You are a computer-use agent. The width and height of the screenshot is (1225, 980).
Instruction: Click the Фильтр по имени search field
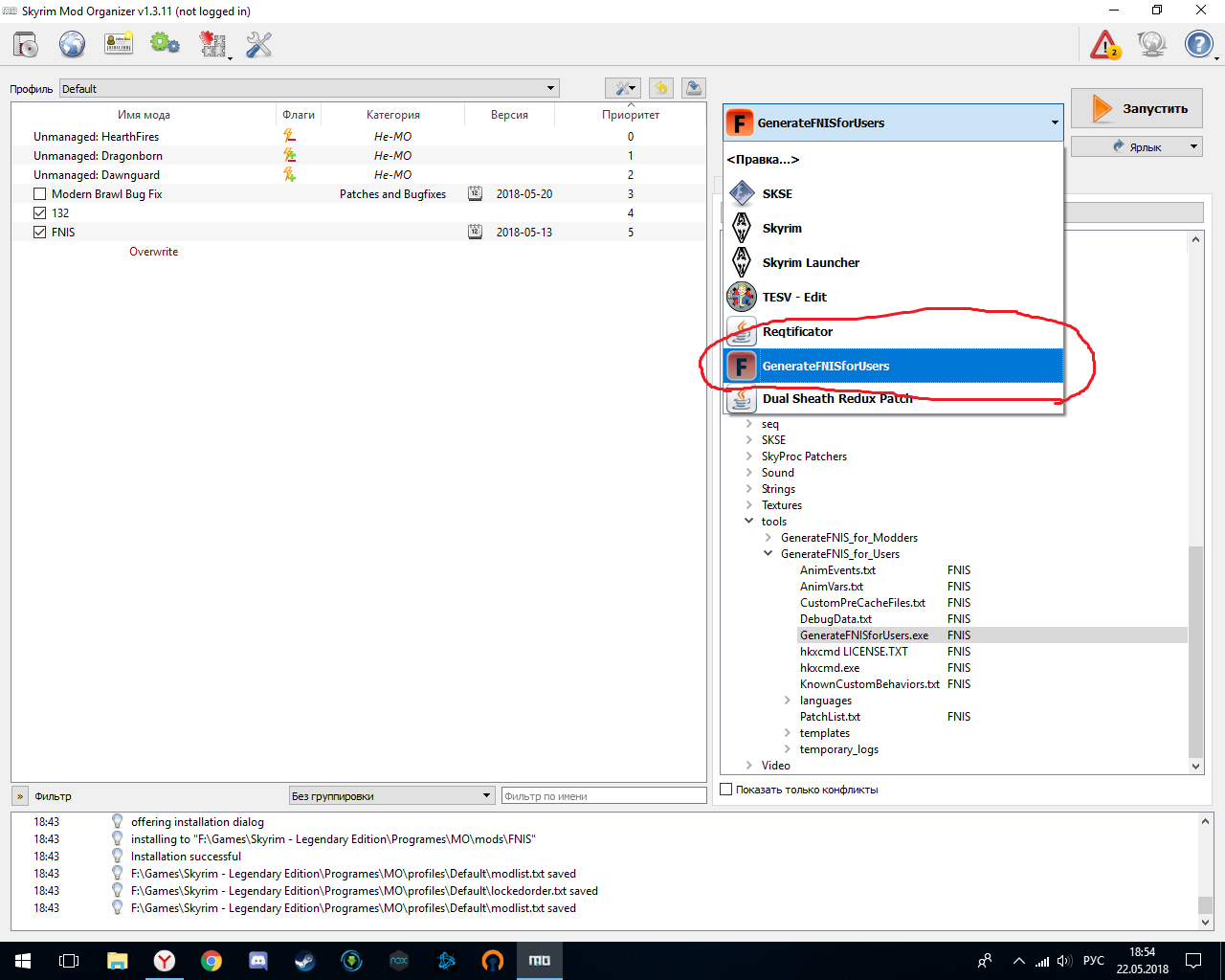(x=604, y=795)
